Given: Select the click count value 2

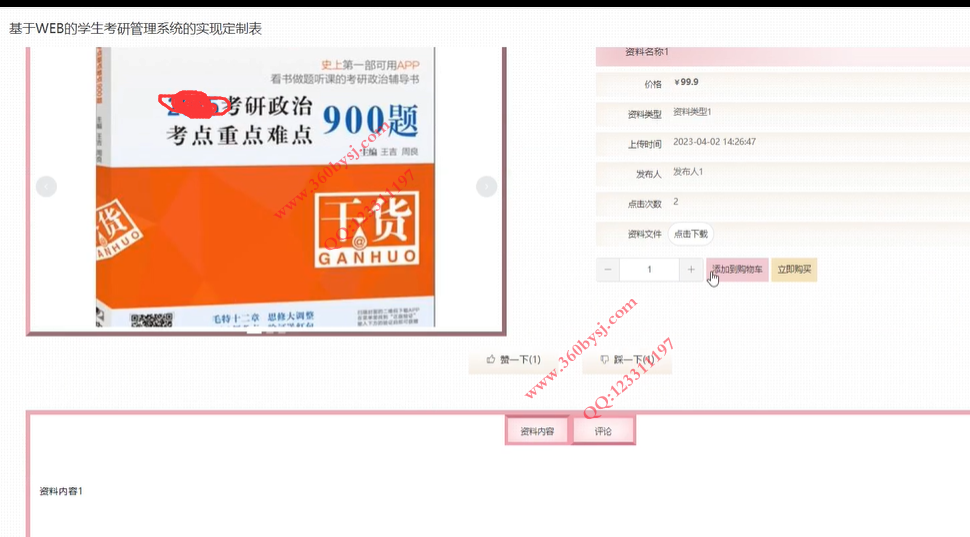Looking at the screenshot, I should point(676,202).
